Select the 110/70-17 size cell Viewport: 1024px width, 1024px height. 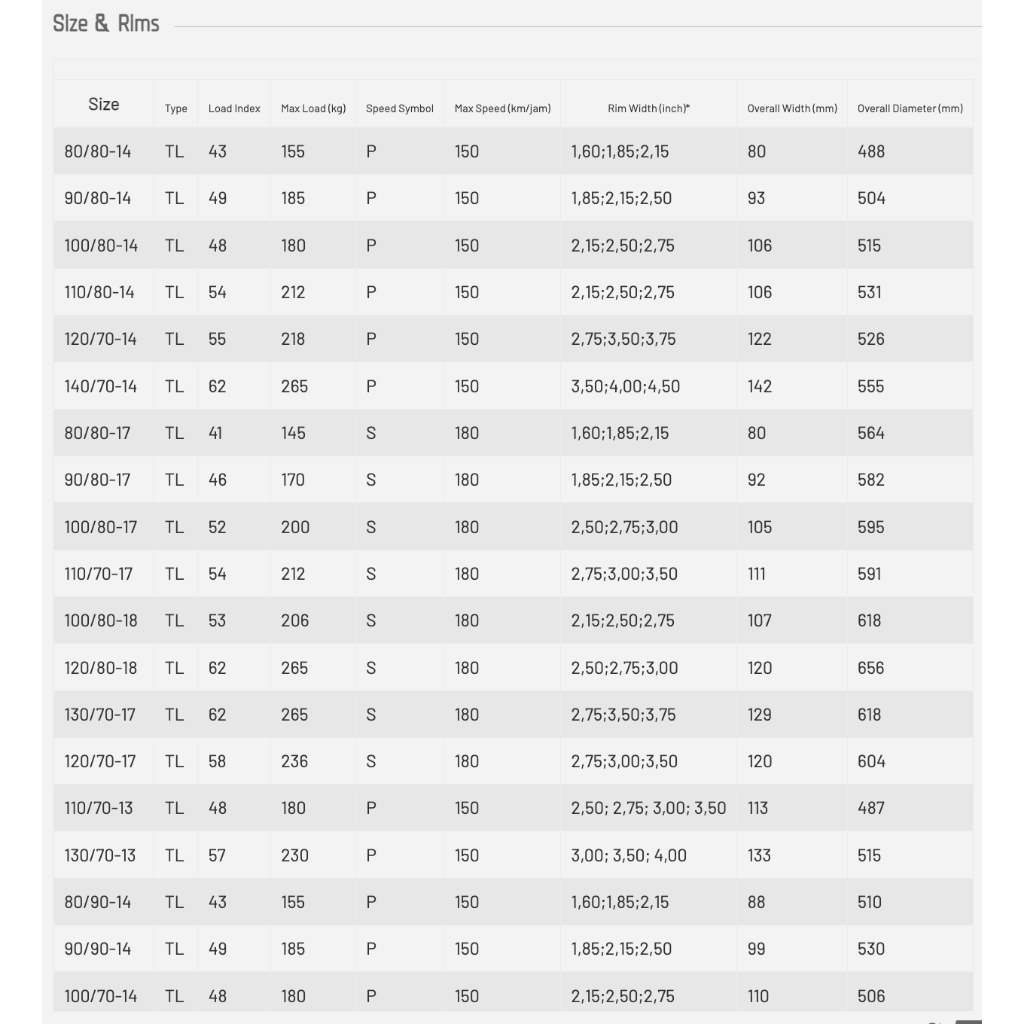point(98,574)
